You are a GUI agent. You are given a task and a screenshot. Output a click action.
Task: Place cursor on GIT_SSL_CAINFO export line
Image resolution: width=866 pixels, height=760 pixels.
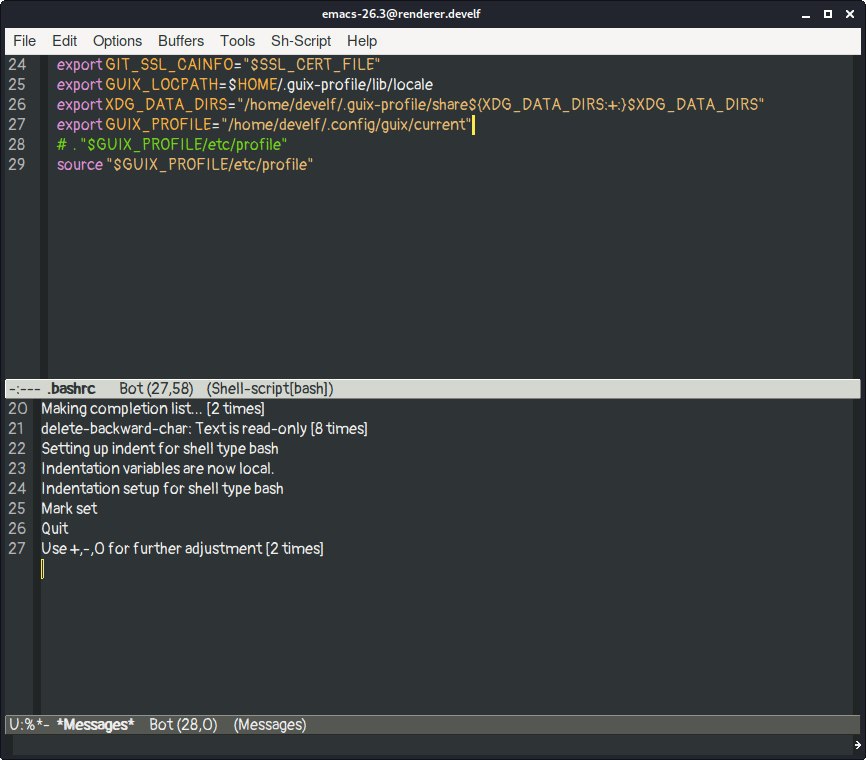pyautogui.click(x=218, y=65)
